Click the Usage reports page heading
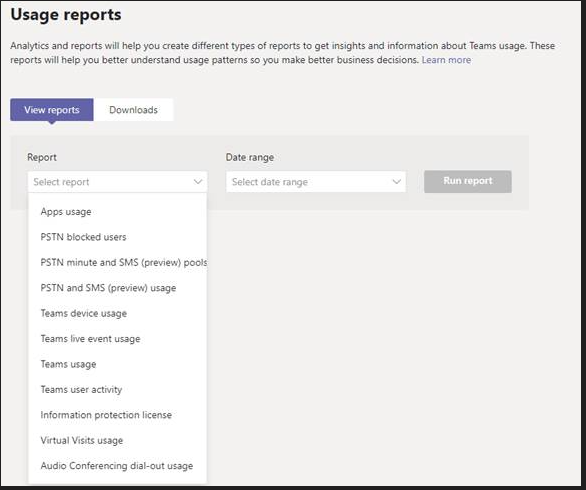The height and width of the screenshot is (490, 586). click(x=66, y=15)
